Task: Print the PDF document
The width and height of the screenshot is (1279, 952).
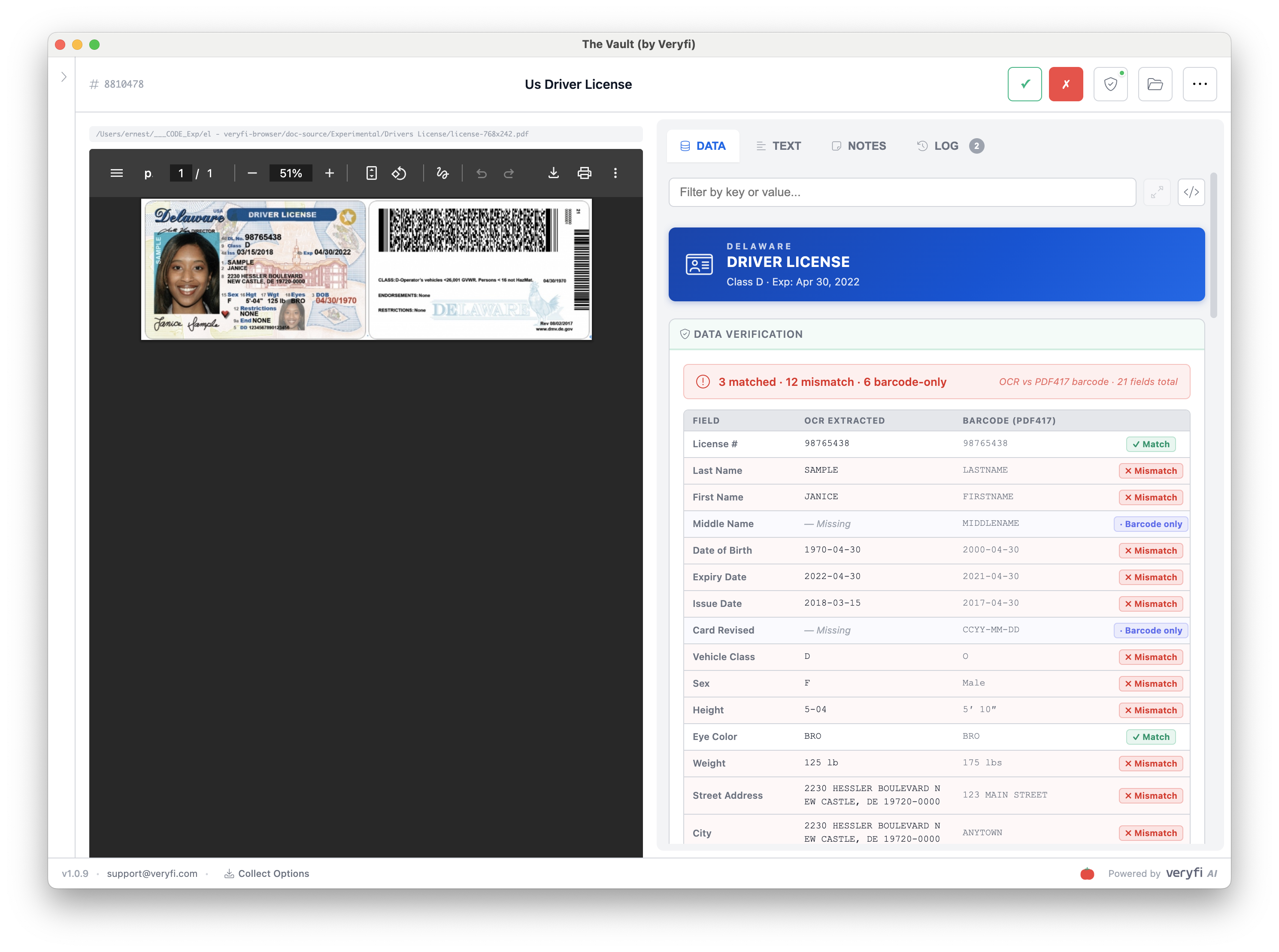Action: [584, 173]
